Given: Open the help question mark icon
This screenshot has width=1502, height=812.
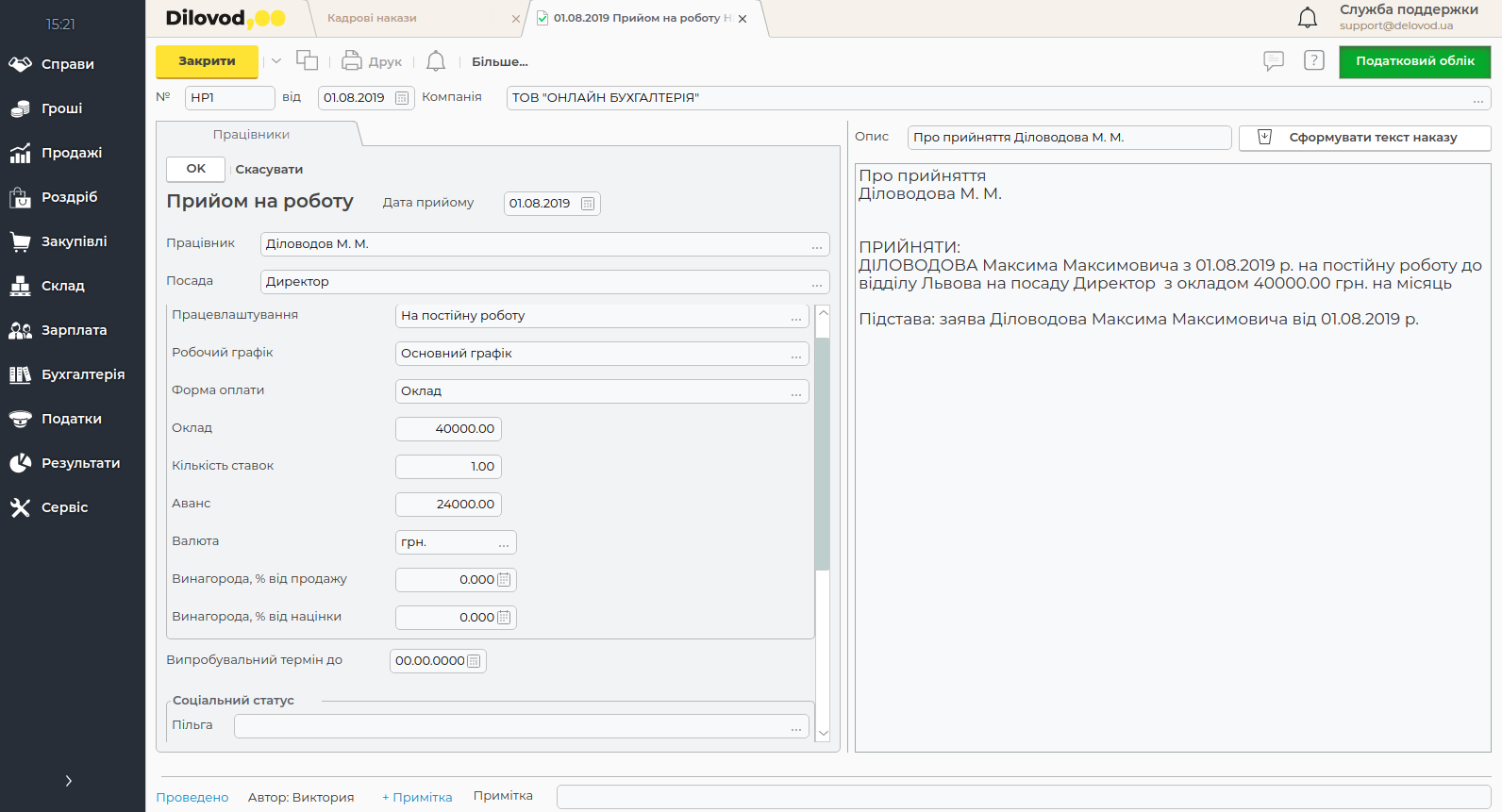Looking at the screenshot, I should point(1313,60).
